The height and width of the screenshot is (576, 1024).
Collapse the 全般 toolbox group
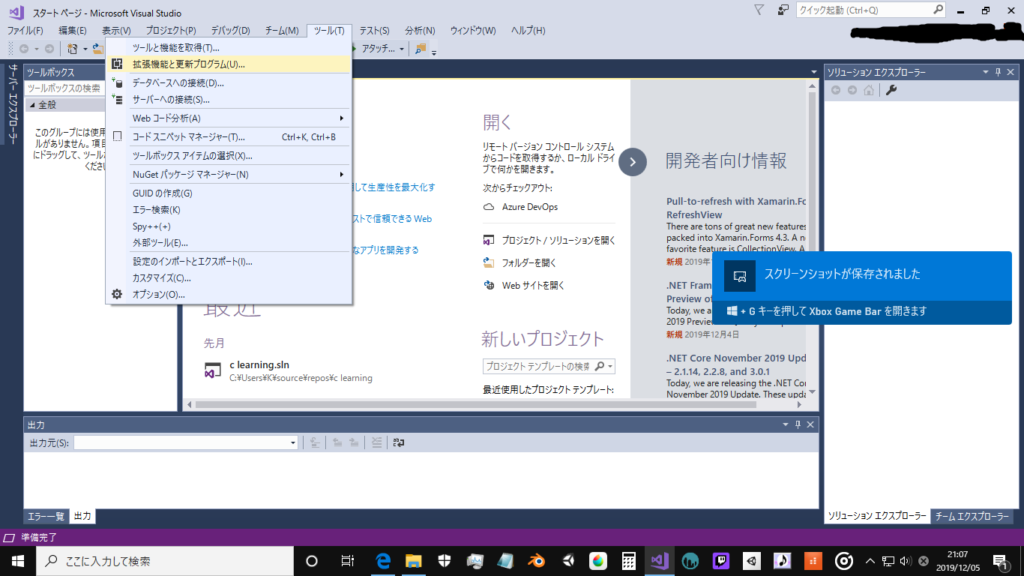click(32, 105)
